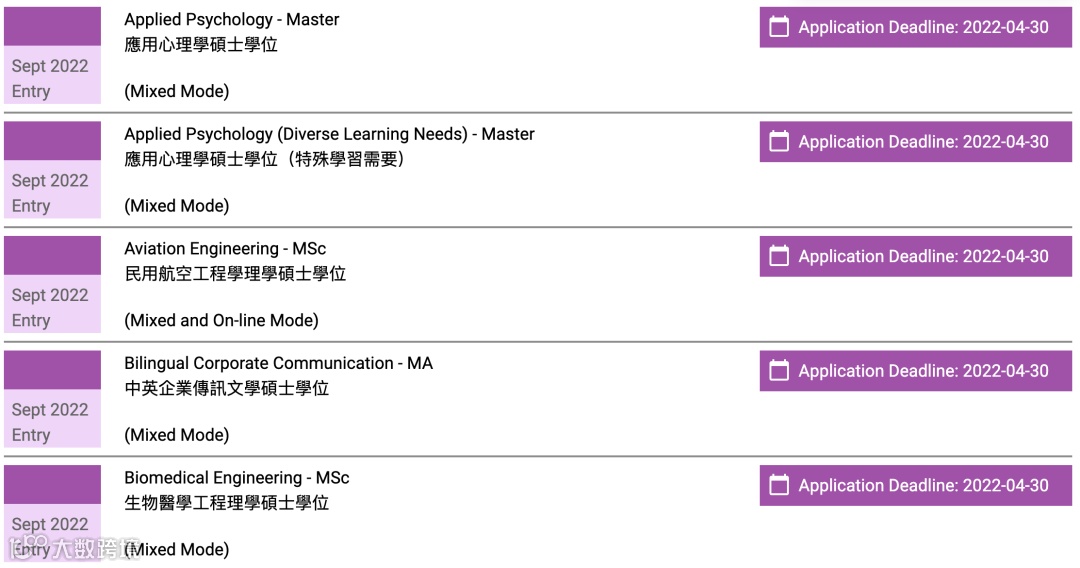Click calendar icon in Aviation Engineering deadline
Viewport: 1080px width, 568px height.
pyautogui.click(x=779, y=256)
